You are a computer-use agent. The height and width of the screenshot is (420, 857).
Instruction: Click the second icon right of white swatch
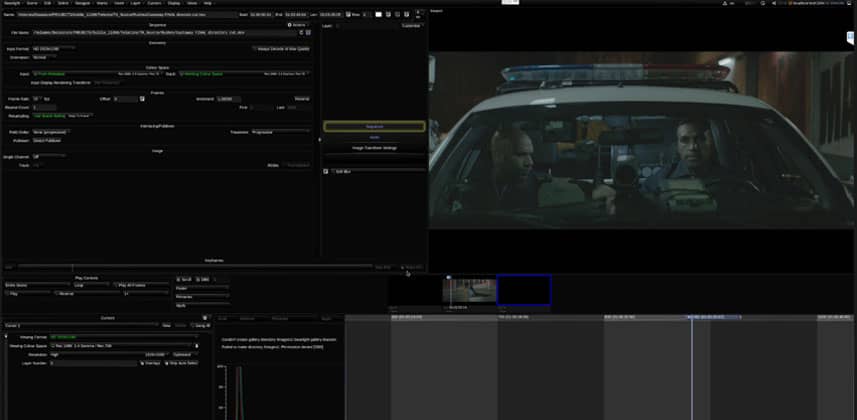(398, 15)
